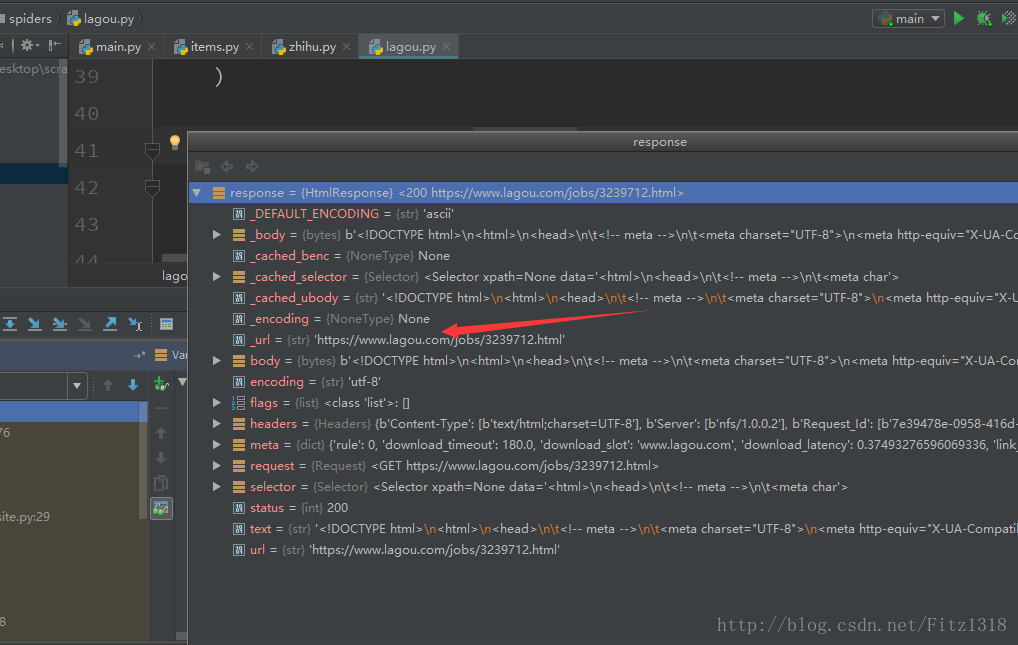The height and width of the screenshot is (645, 1018).
Task: Select the status = 200 row
Action: coord(603,508)
